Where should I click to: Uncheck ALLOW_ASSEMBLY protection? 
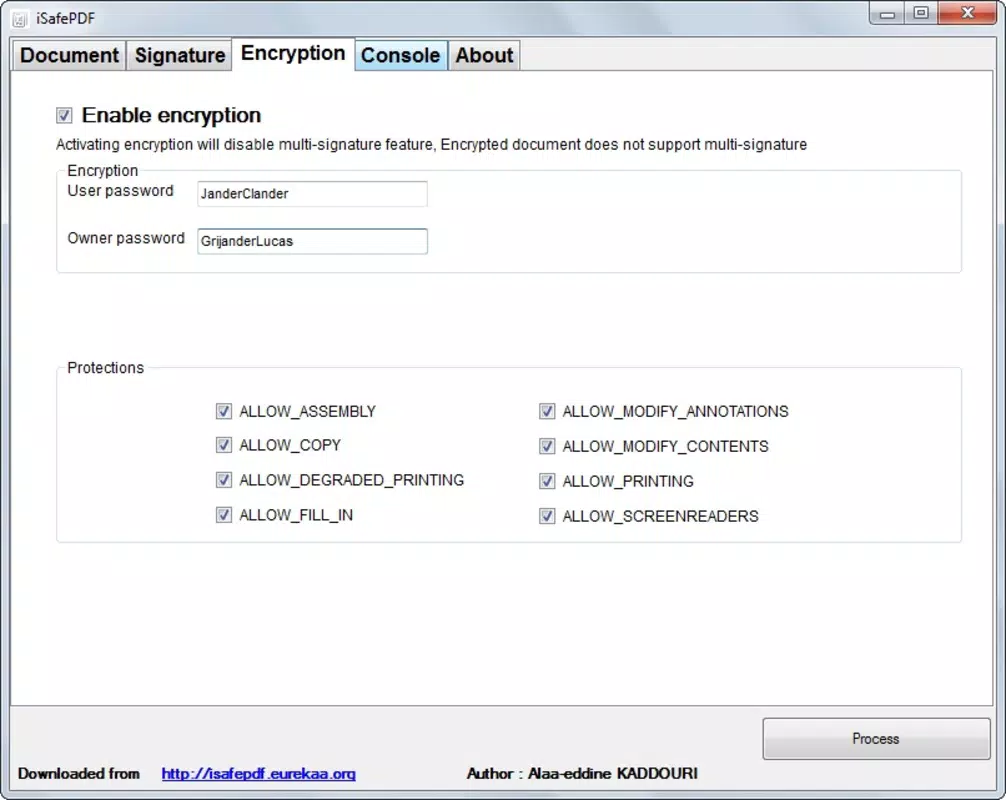coord(223,411)
